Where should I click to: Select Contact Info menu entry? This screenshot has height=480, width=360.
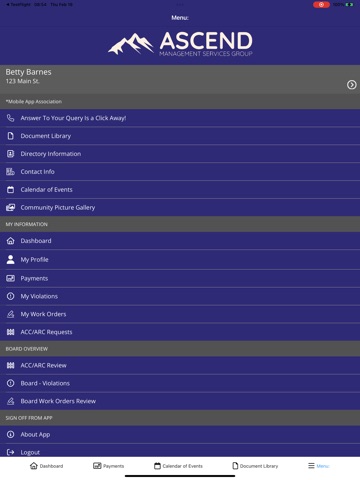click(180, 172)
